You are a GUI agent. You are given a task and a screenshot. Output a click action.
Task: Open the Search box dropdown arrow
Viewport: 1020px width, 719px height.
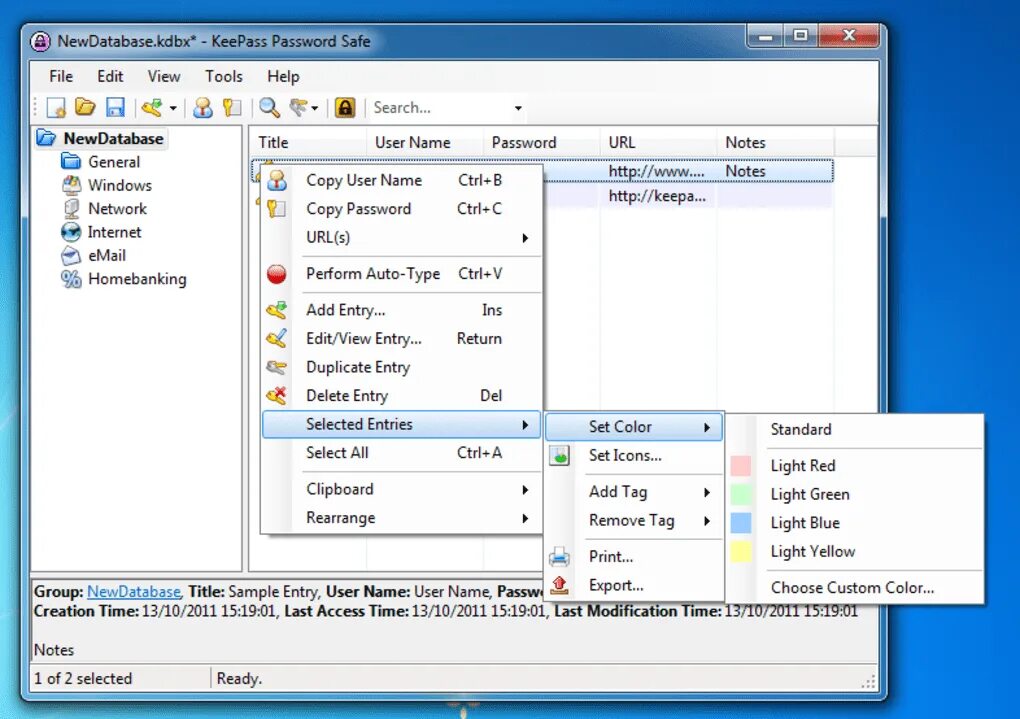click(x=518, y=108)
